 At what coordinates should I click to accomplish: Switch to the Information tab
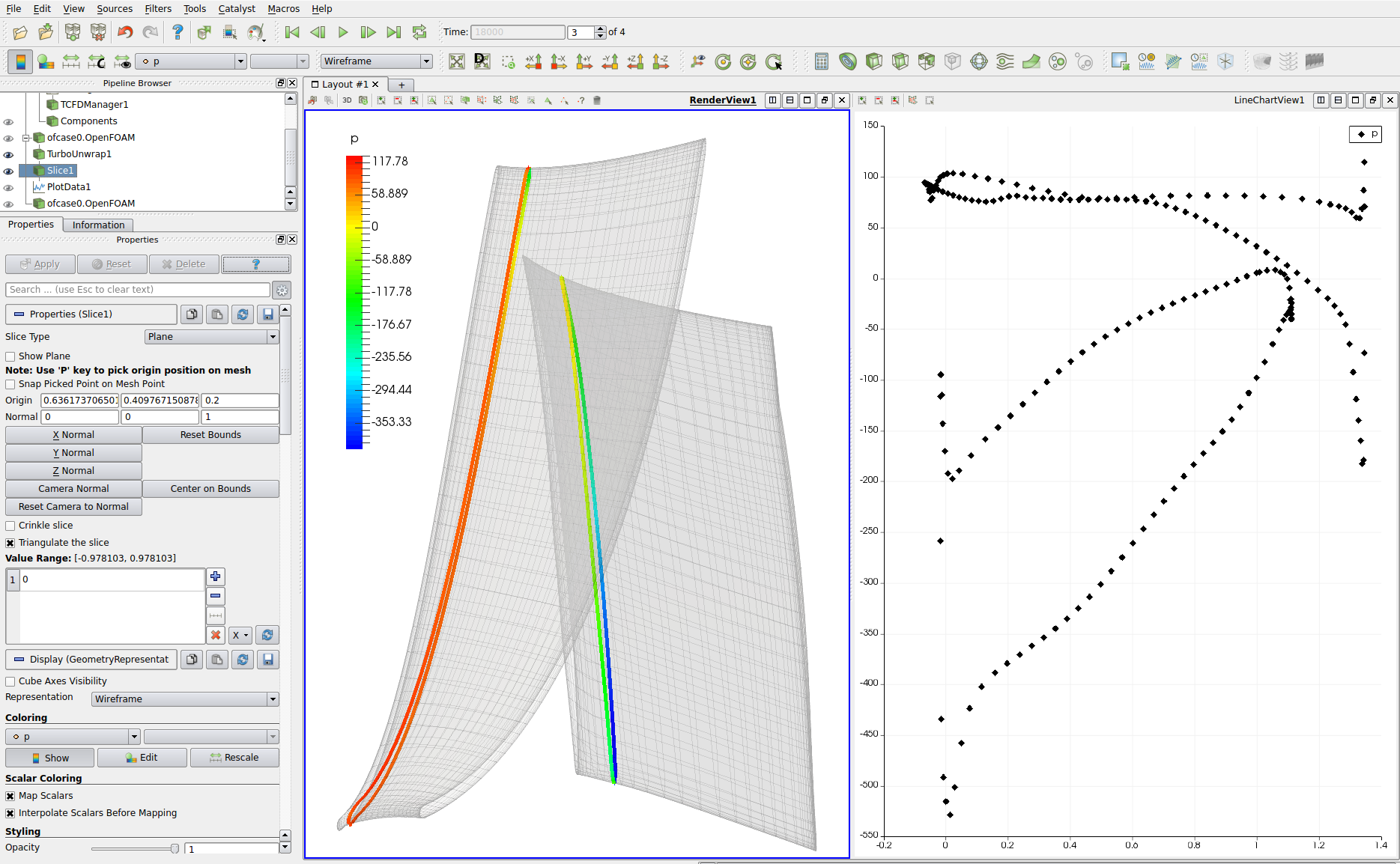click(x=98, y=225)
